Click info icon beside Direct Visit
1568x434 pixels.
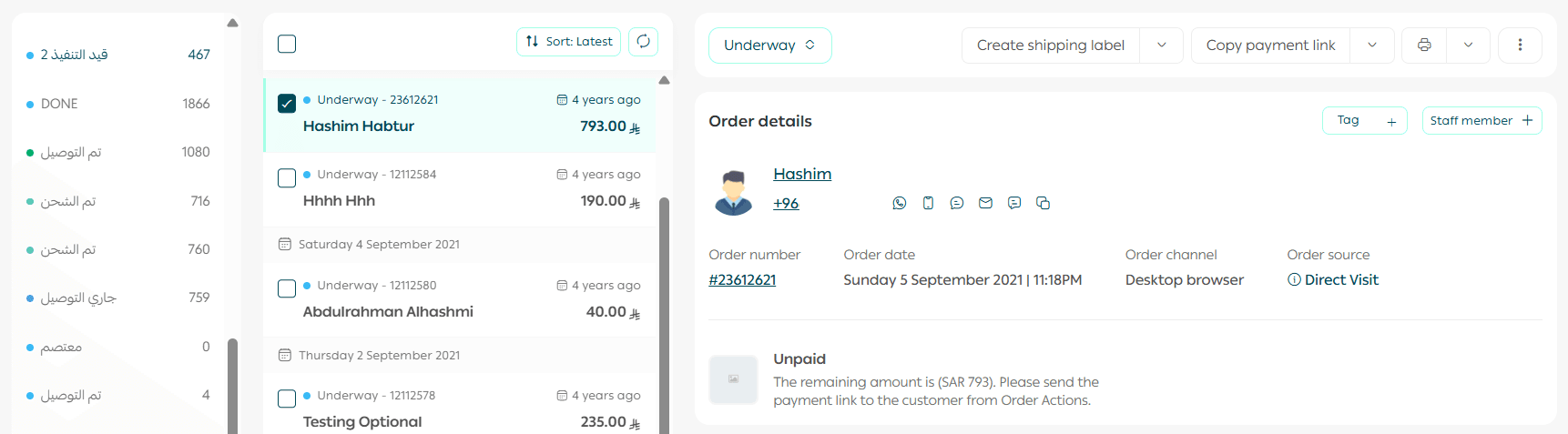[x=1294, y=279]
